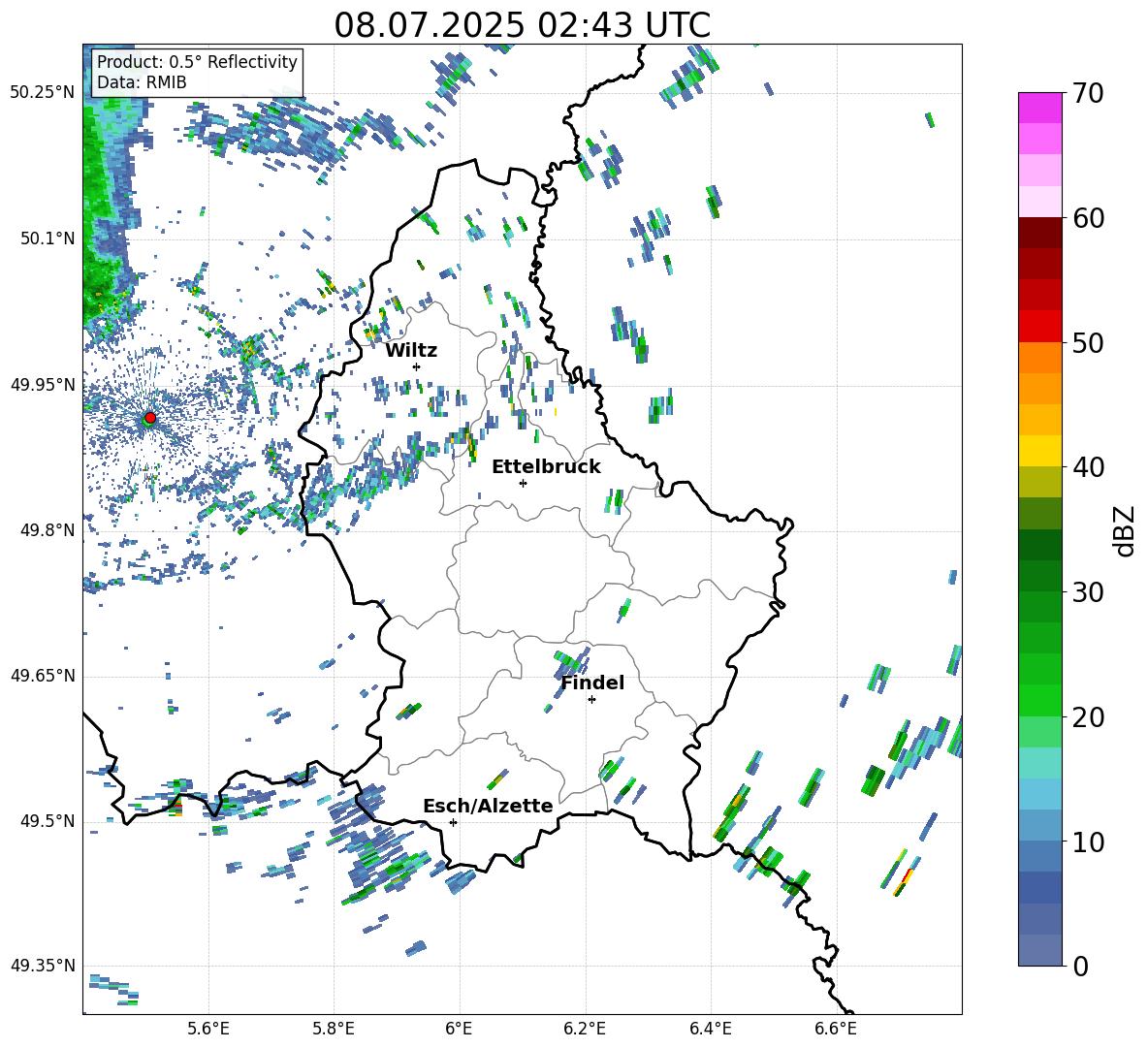Click the dark maroon colorbar segment below 60
This screenshot has height=1048, width=1148.
pos(1039,233)
